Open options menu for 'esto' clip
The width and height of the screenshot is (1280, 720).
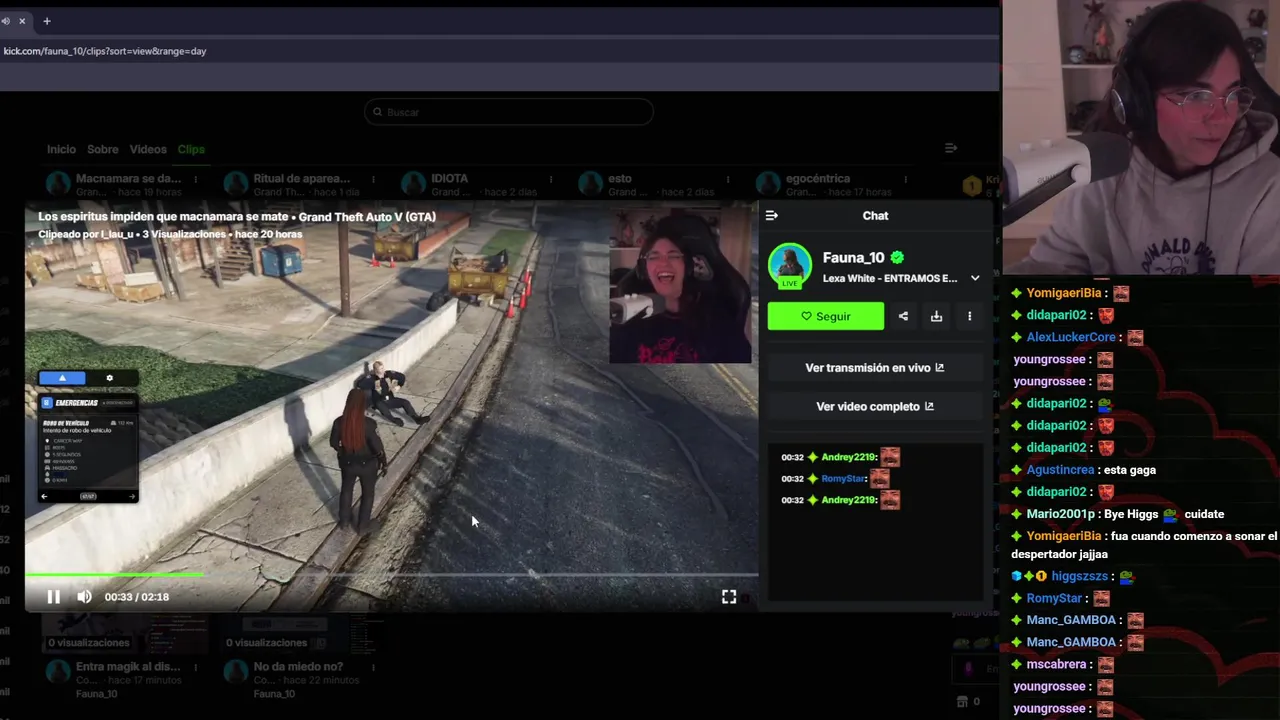click(x=728, y=179)
